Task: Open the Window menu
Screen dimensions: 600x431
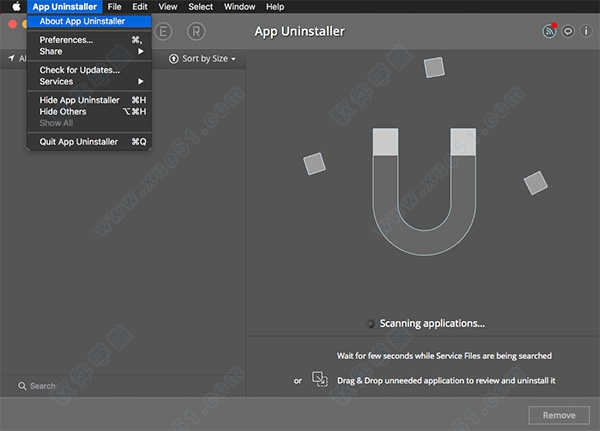Action: (x=239, y=7)
